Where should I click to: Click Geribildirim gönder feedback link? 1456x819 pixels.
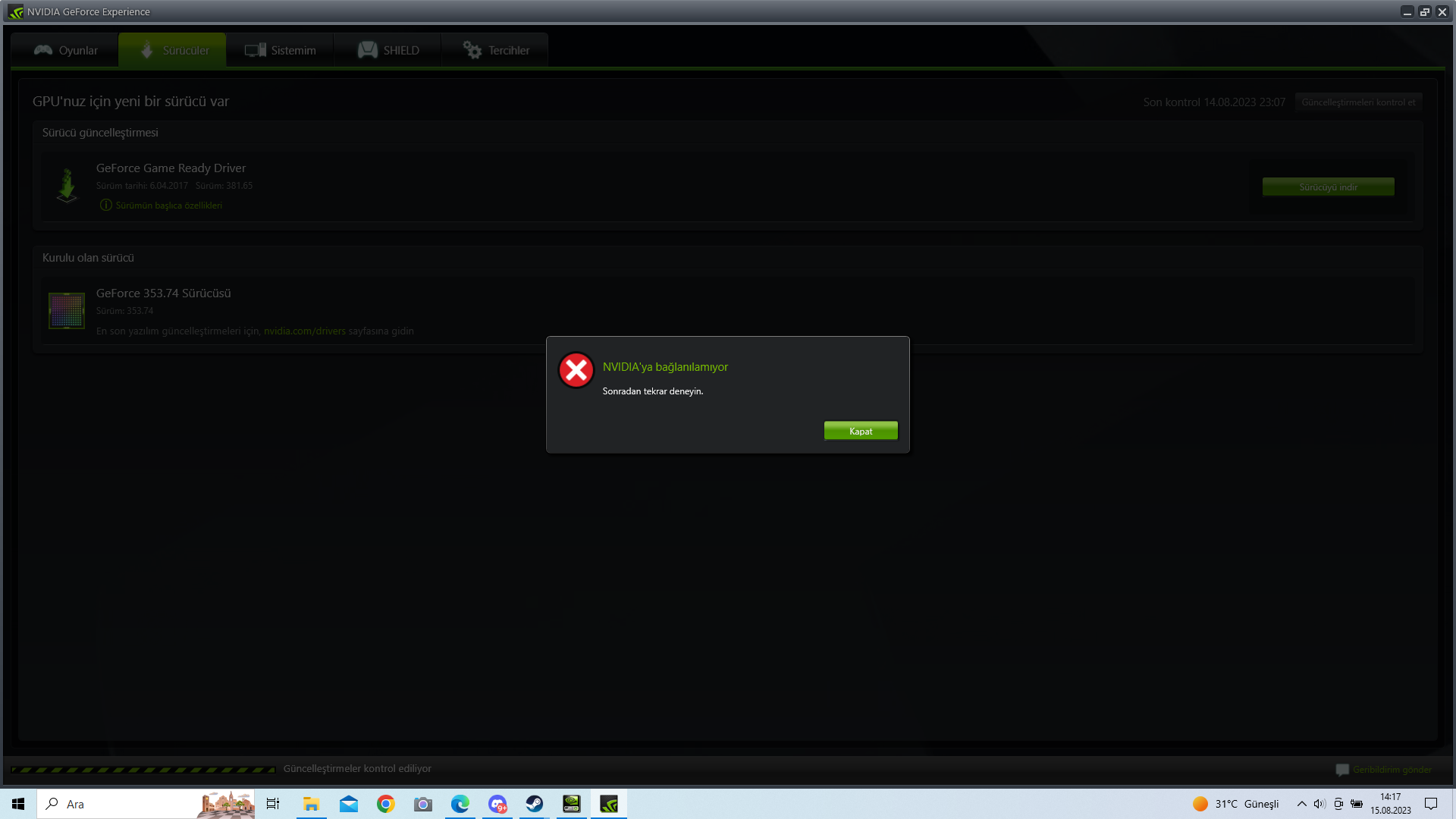pos(1392,770)
